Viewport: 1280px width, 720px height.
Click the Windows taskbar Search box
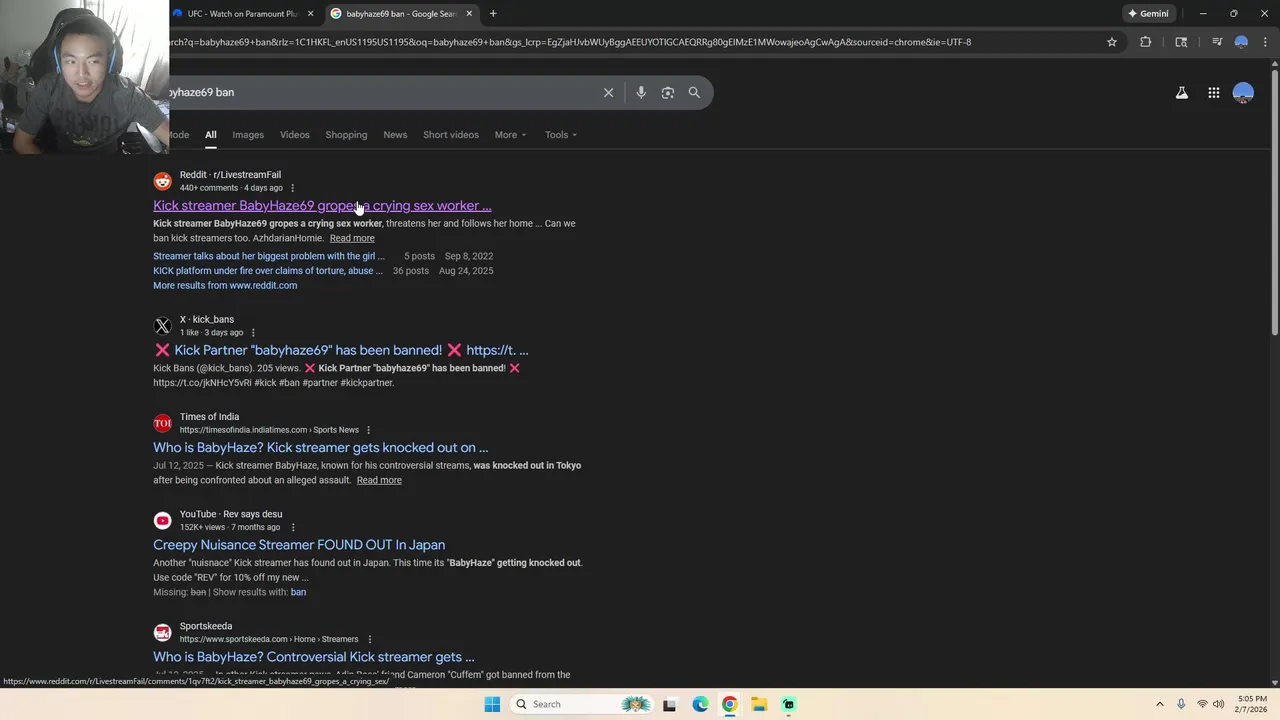coord(584,704)
